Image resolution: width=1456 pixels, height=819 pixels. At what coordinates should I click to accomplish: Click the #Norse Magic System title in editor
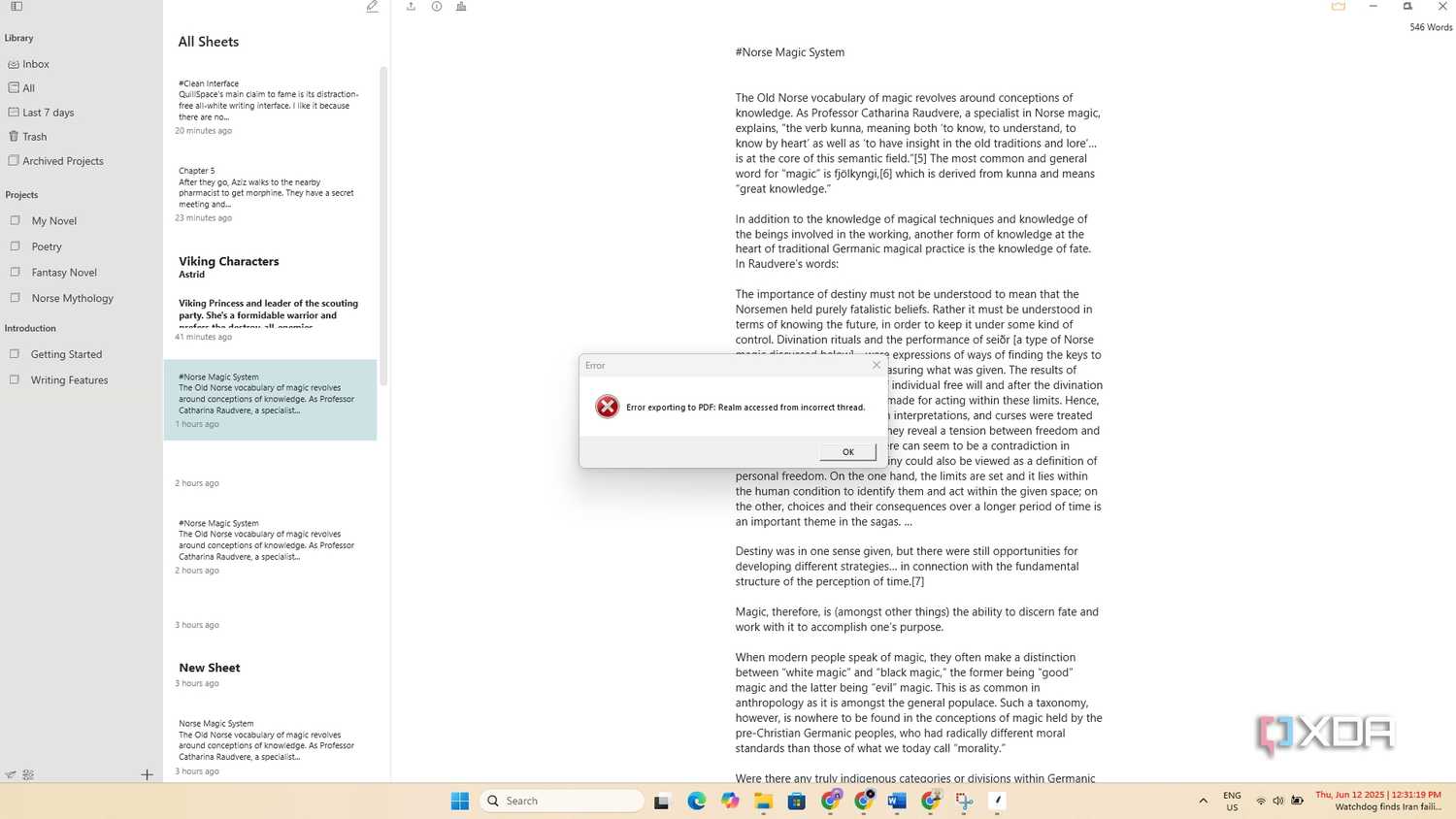point(790,52)
